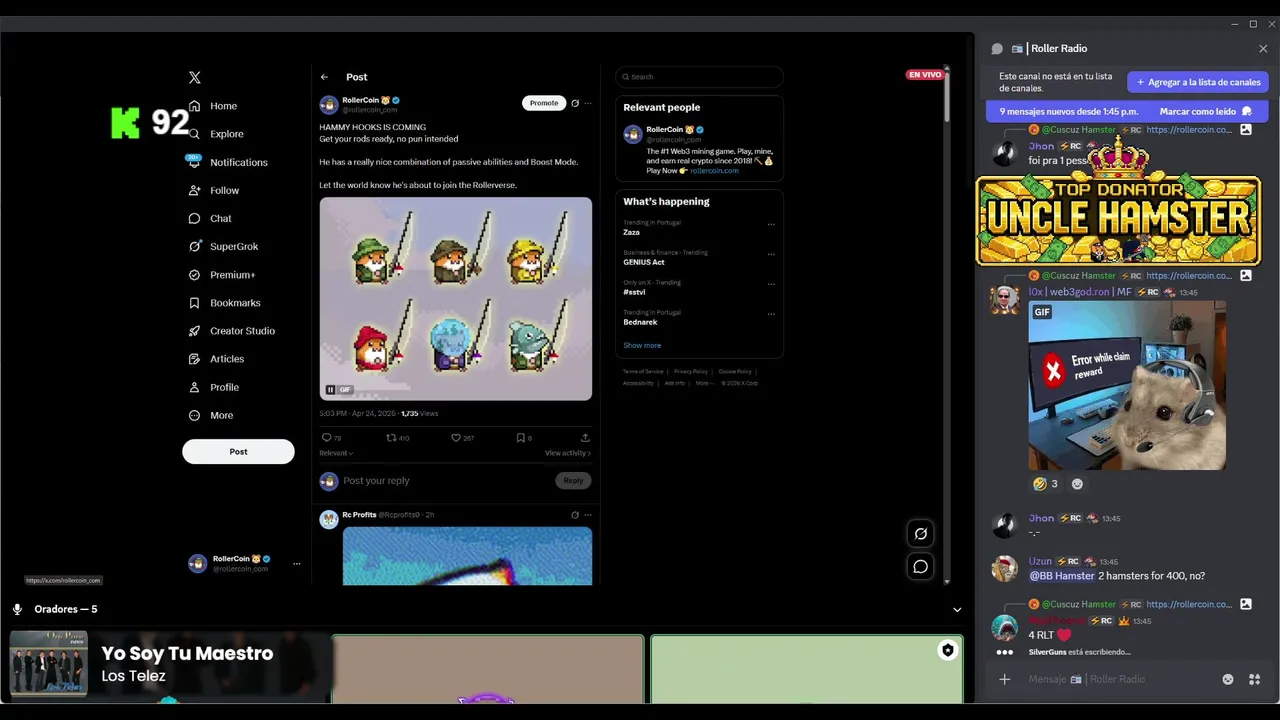Image resolution: width=1280 pixels, height=720 pixels.
Task: Click the Creator Studio rocket icon
Action: tap(195, 331)
